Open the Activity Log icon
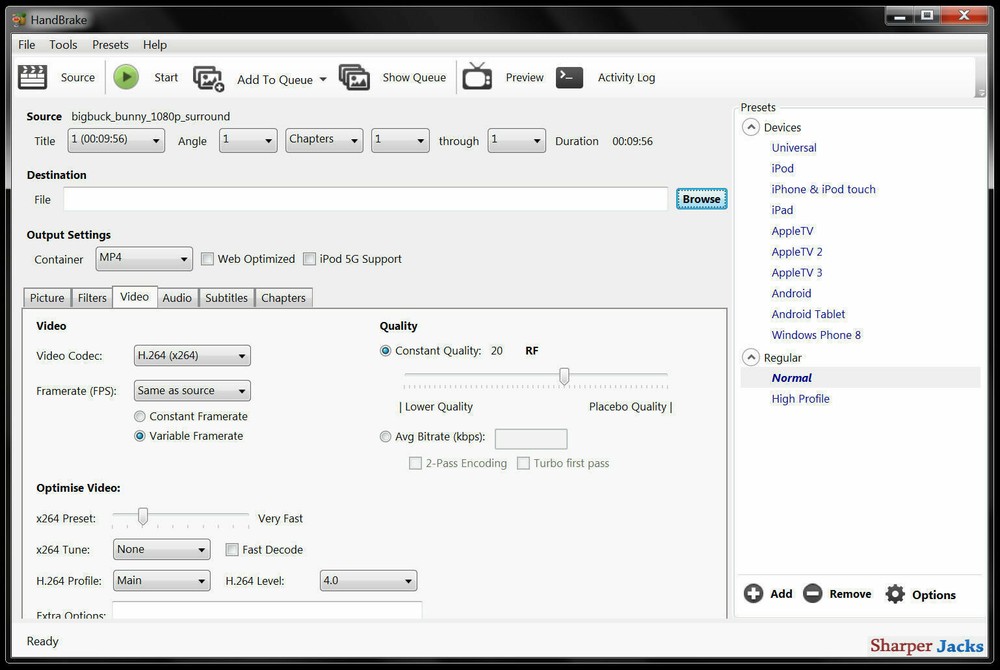The image size is (1000, 670). 568,77
